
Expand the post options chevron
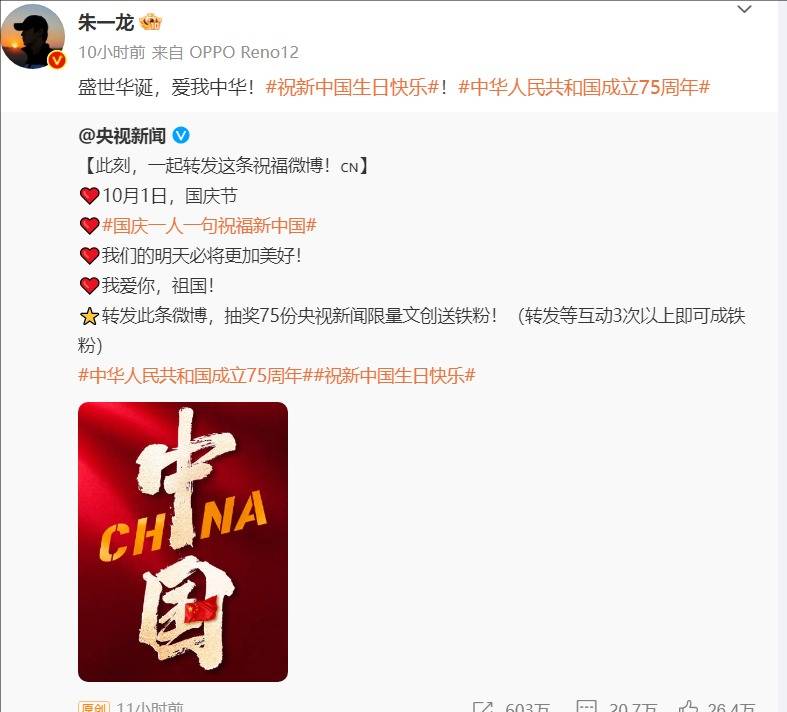pos(744,9)
